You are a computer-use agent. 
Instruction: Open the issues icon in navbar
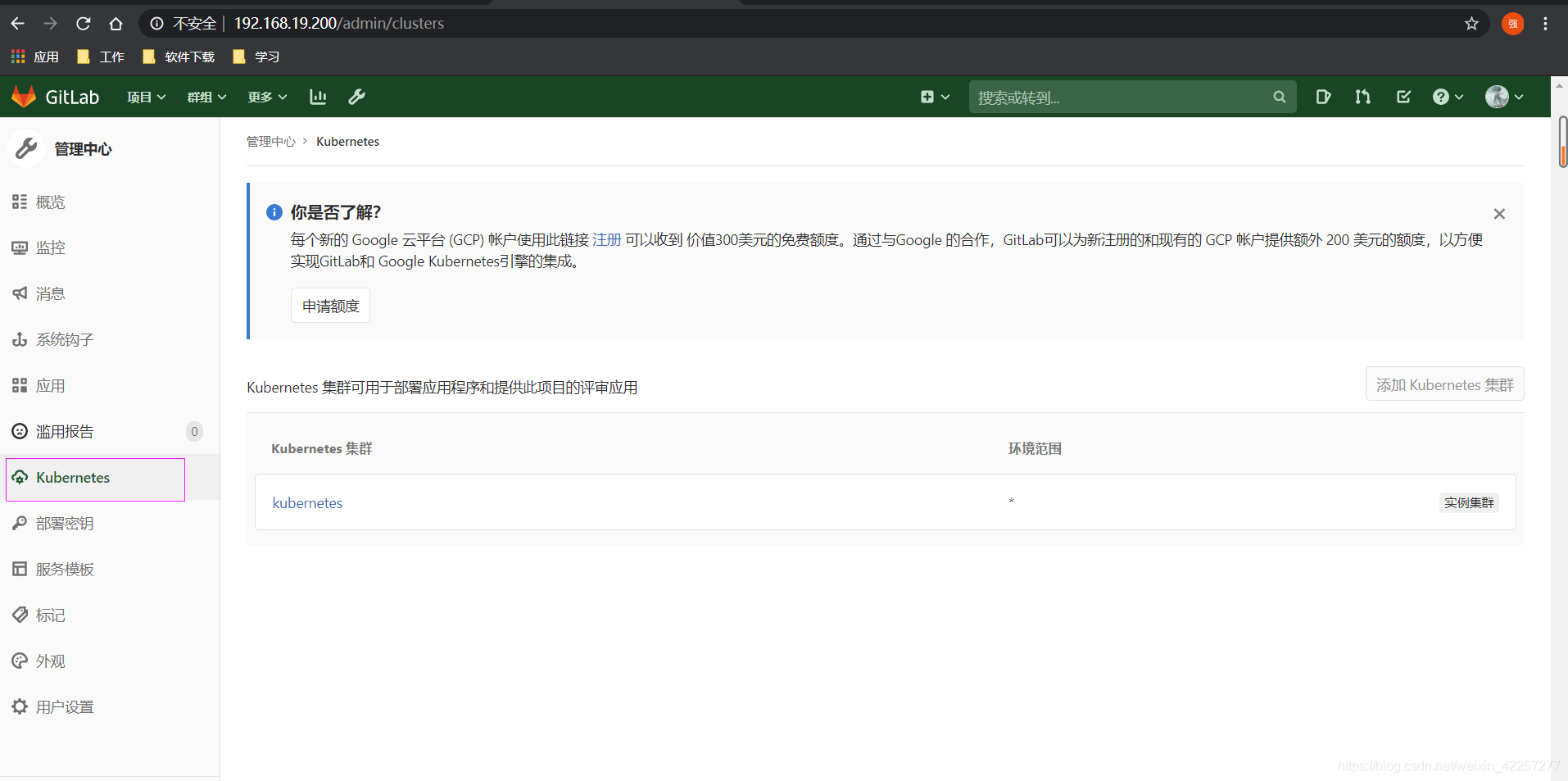pyautogui.click(x=1323, y=97)
